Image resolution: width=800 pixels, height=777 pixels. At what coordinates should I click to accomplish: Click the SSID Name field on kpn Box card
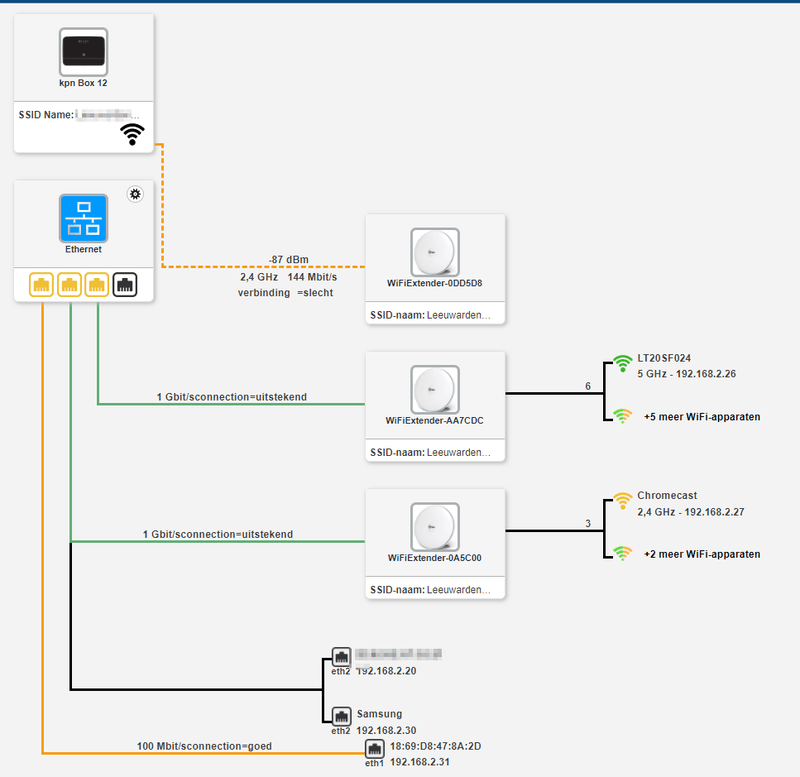79,115
